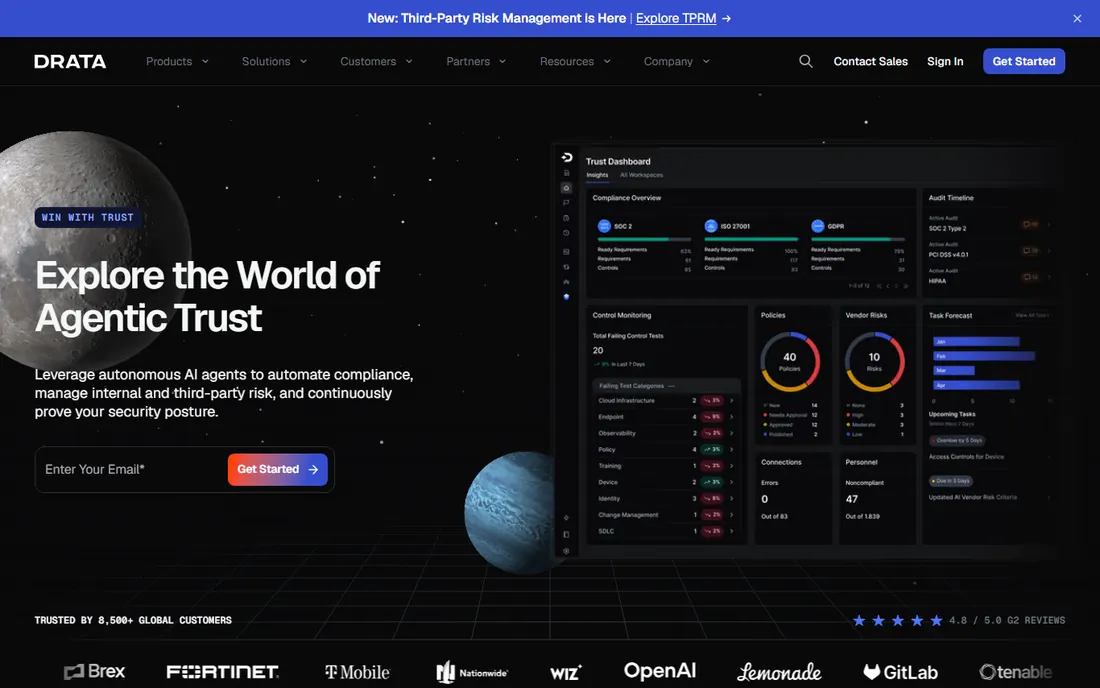Click the orange Get Started email button
The height and width of the screenshot is (688, 1100).
point(277,469)
